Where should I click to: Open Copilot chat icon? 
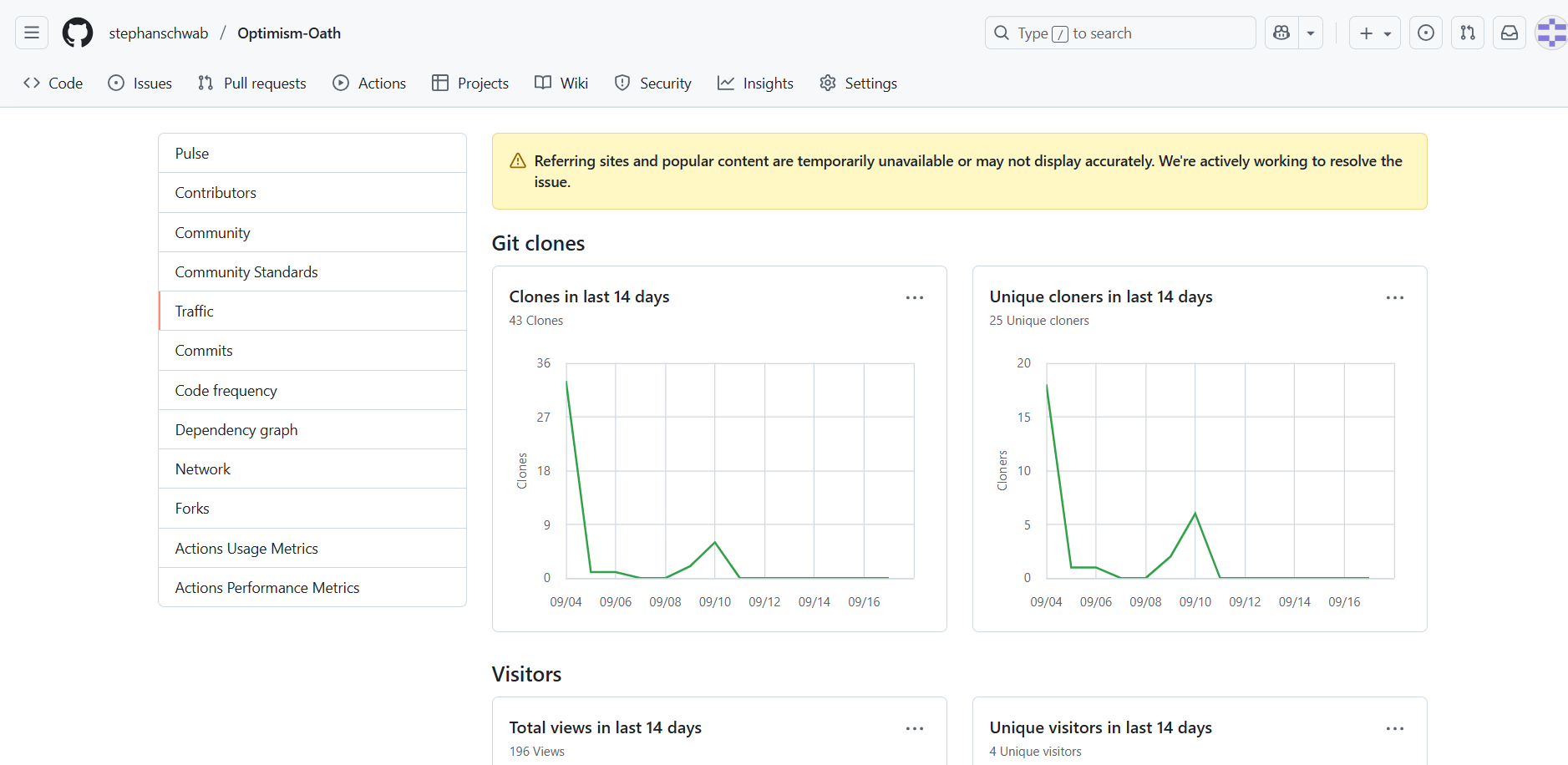coord(1281,33)
